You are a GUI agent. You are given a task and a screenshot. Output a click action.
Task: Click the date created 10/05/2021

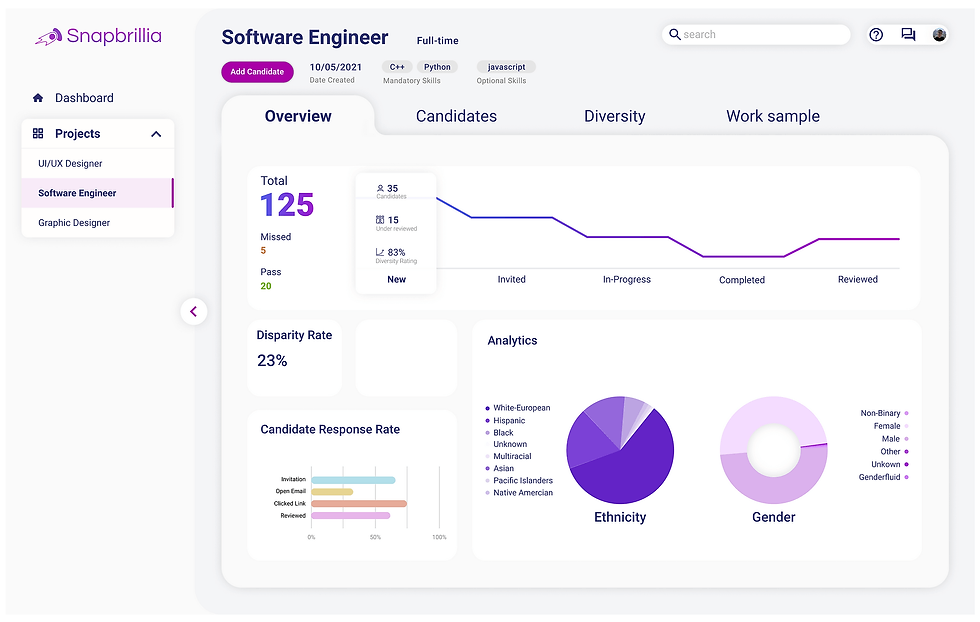[x=336, y=67]
